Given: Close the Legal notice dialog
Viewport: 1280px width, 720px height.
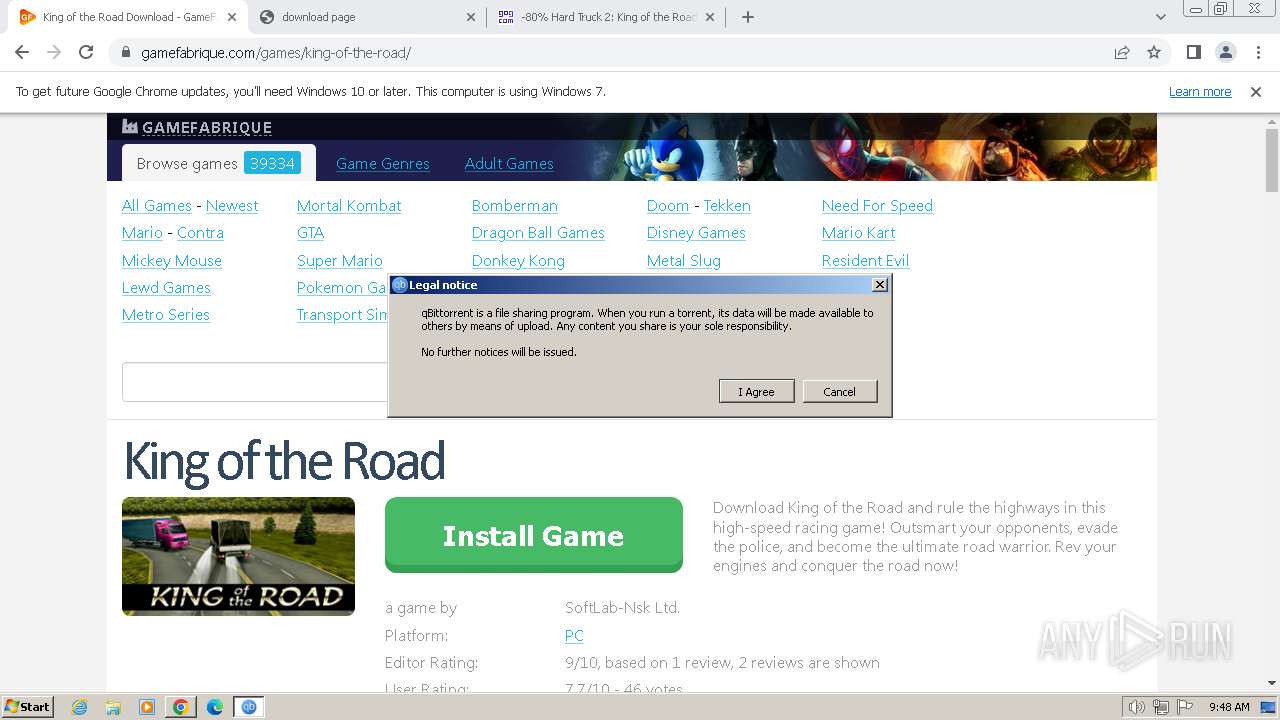Looking at the screenshot, I should coord(880,285).
